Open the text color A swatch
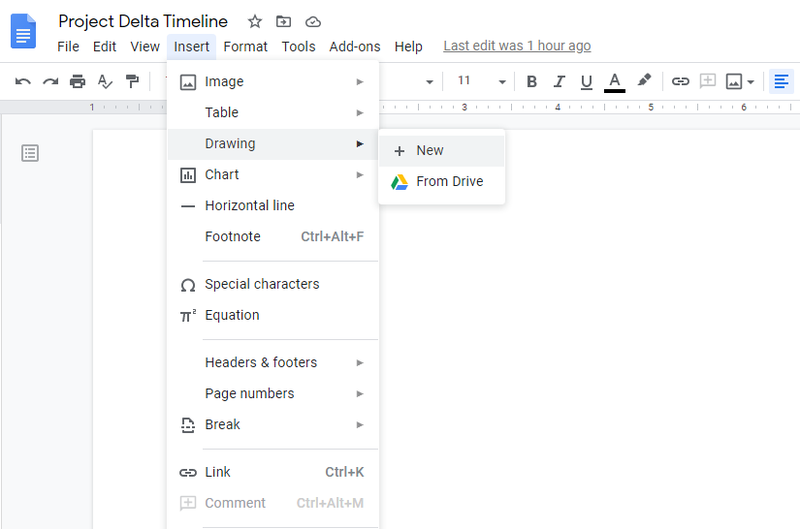The height and width of the screenshot is (529, 800). [x=615, y=82]
